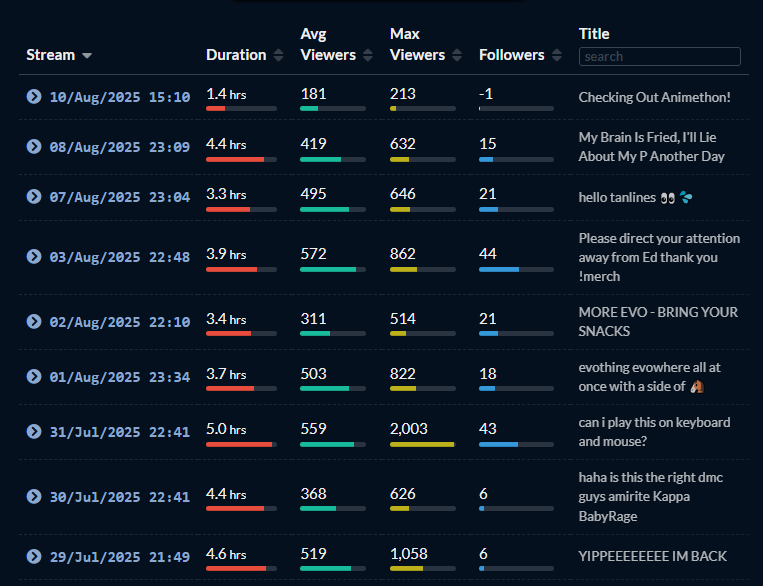The height and width of the screenshot is (586, 763).
Task: Click 'haha is this the right dmc' title
Action: click(651, 496)
